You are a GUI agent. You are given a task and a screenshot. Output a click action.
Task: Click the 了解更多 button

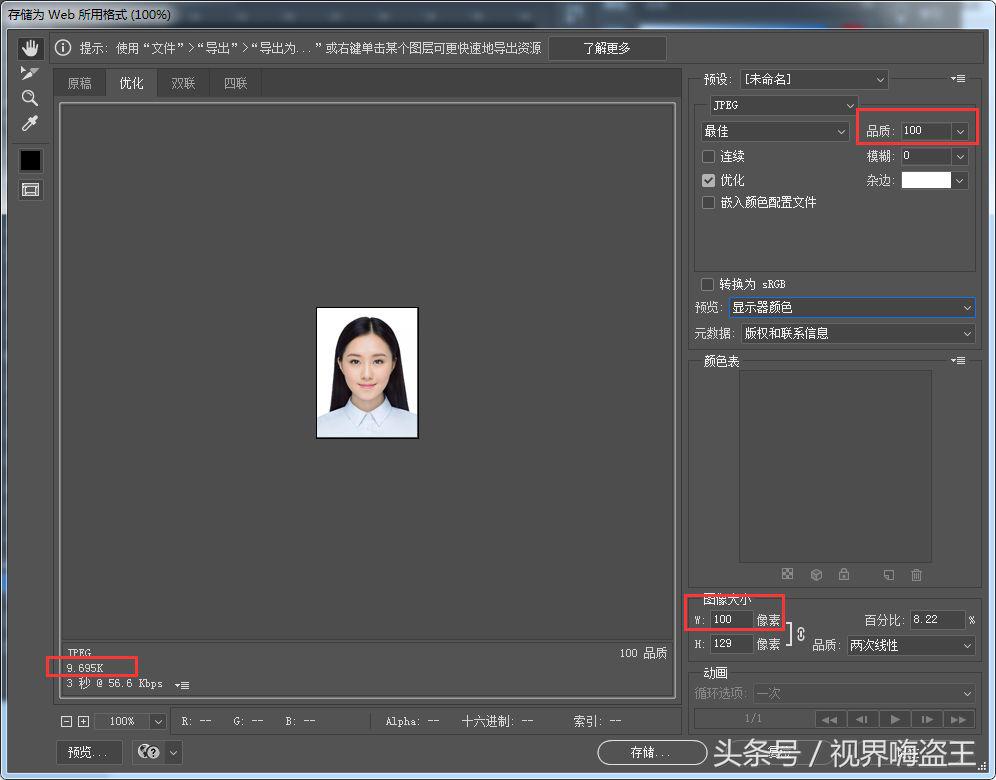(607, 48)
